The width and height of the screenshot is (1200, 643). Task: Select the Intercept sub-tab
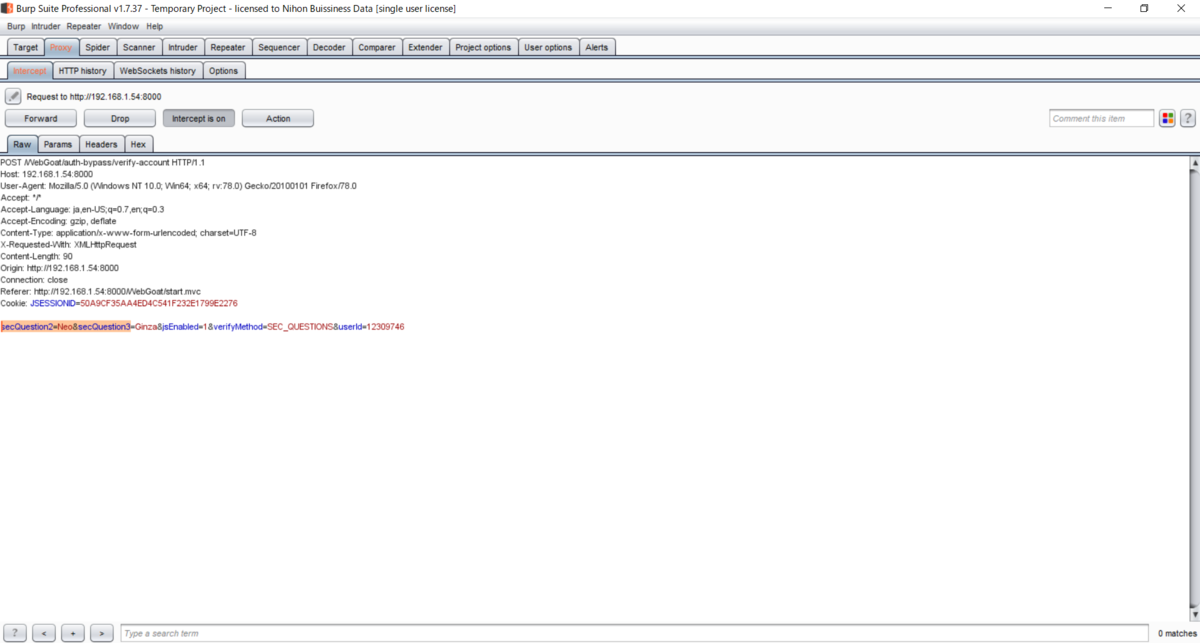[x=30, y=71]
